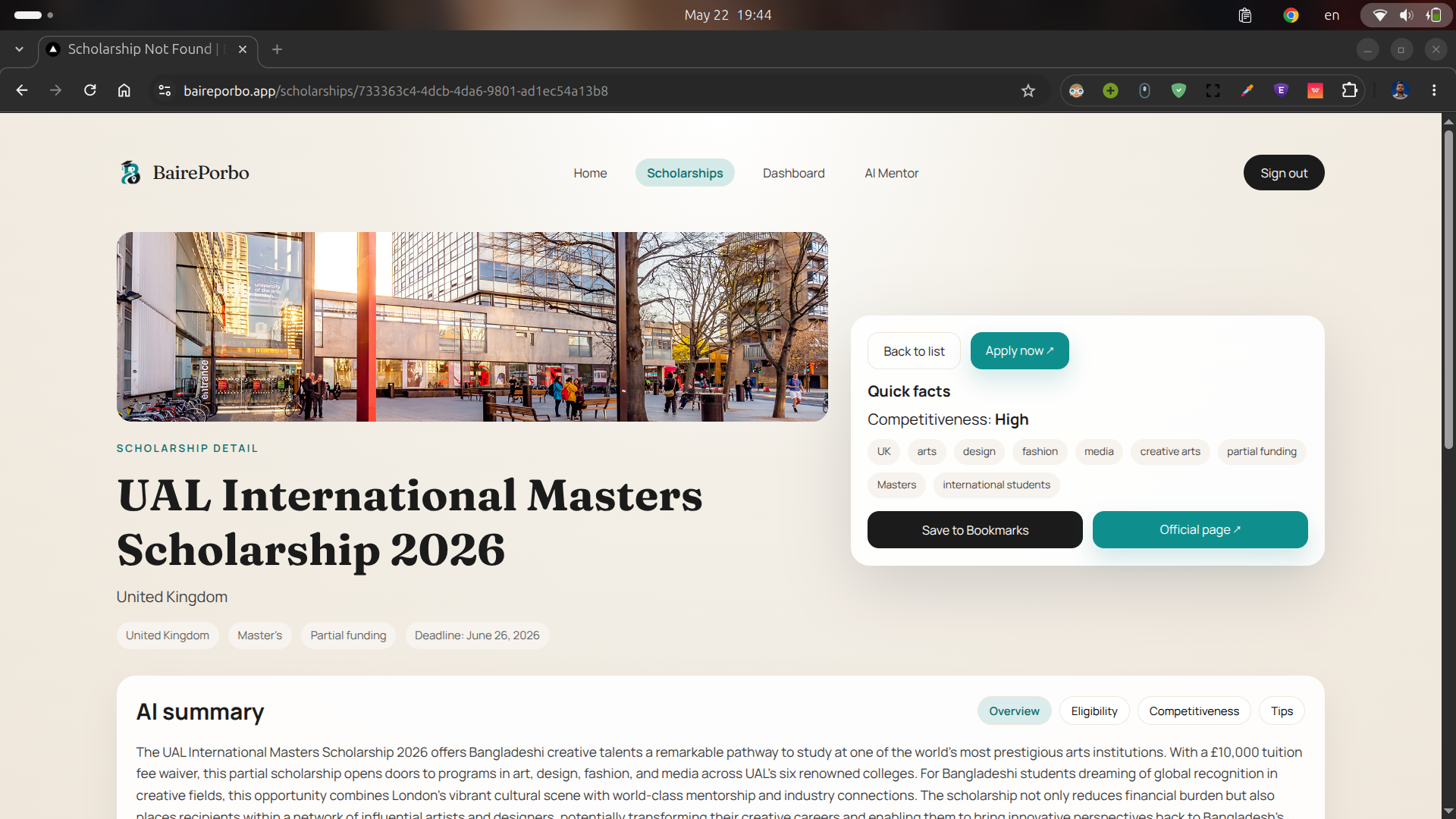Viewport: 1456px width, 819px height.
Task: Click the arts tag chip
Action: pyautogui.click(x=926, y=452)
